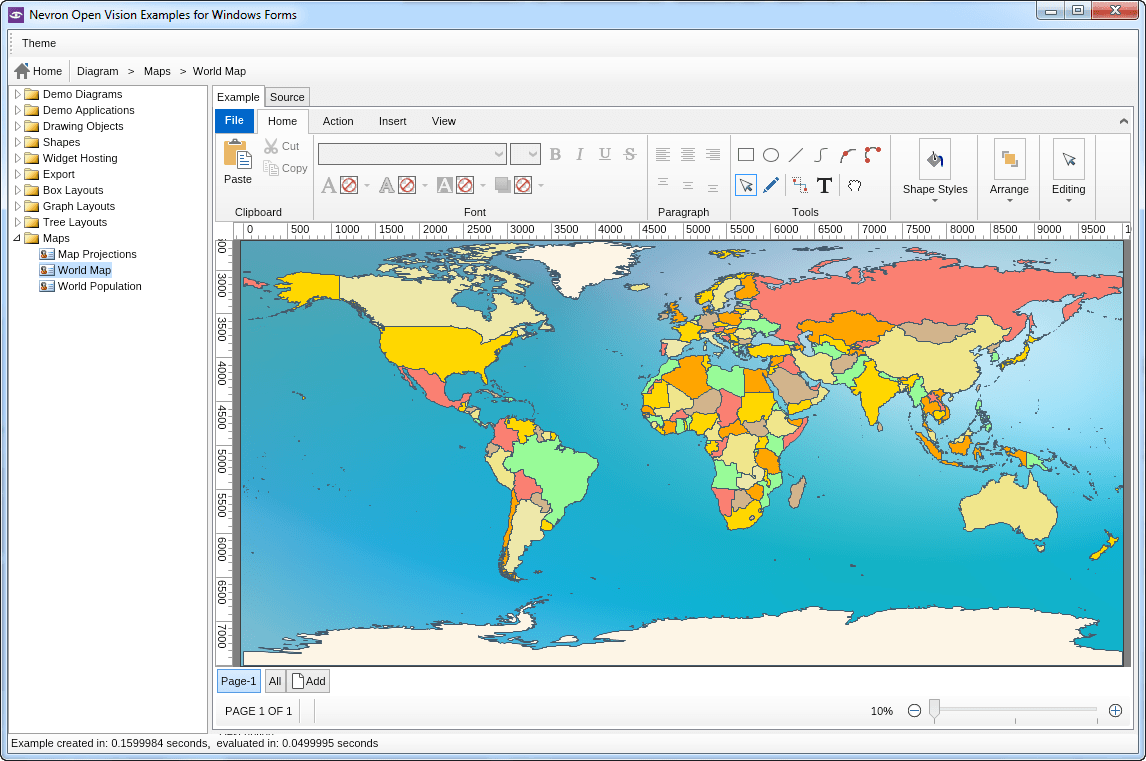Click the zoom slider handle
Screen dimensions: 1146x761
[x=934, y=710]
